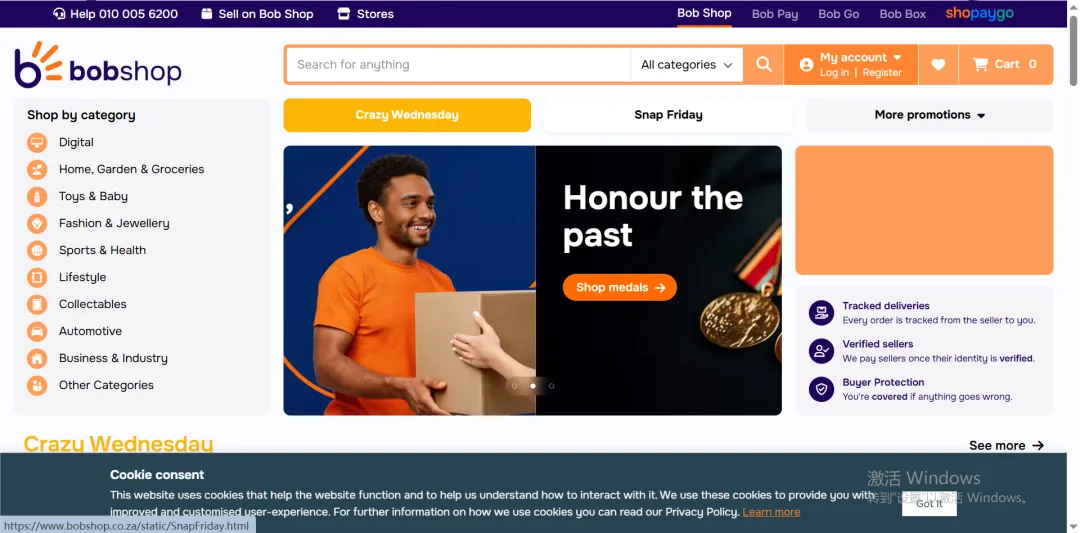This screenshot has width=1080, height=533.
Task: Click the bobshop logo
Action: click(x=98, y=65)
